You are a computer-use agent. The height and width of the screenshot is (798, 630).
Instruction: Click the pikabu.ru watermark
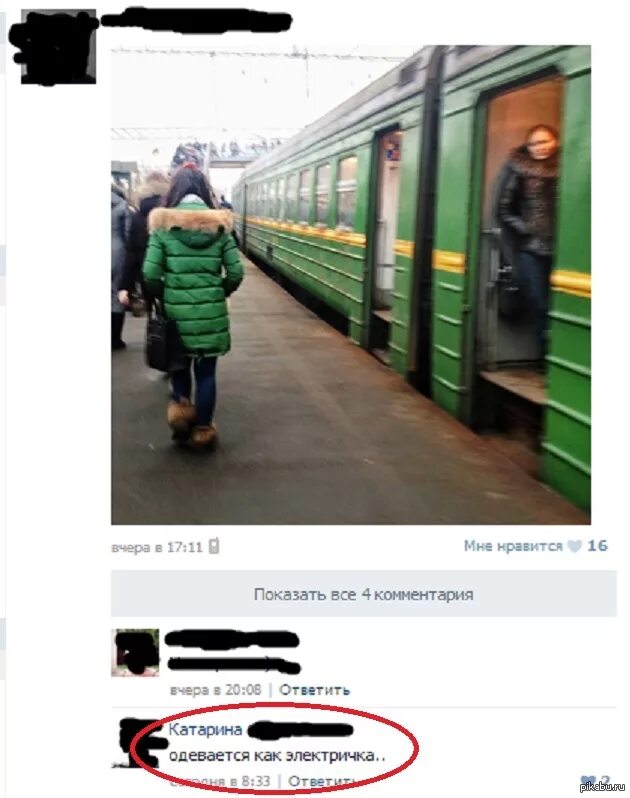[602, 787]
